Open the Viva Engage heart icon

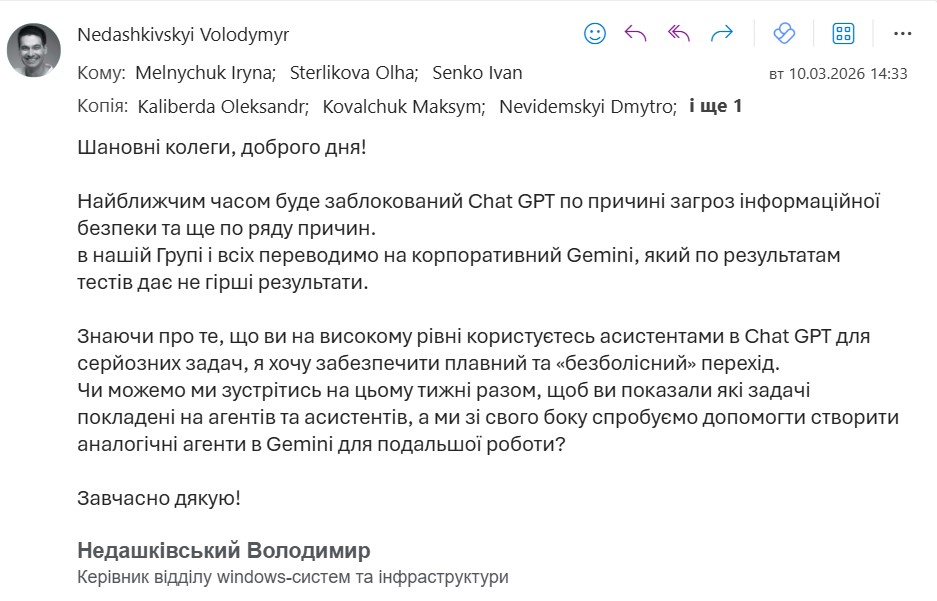tap(784, 34)
